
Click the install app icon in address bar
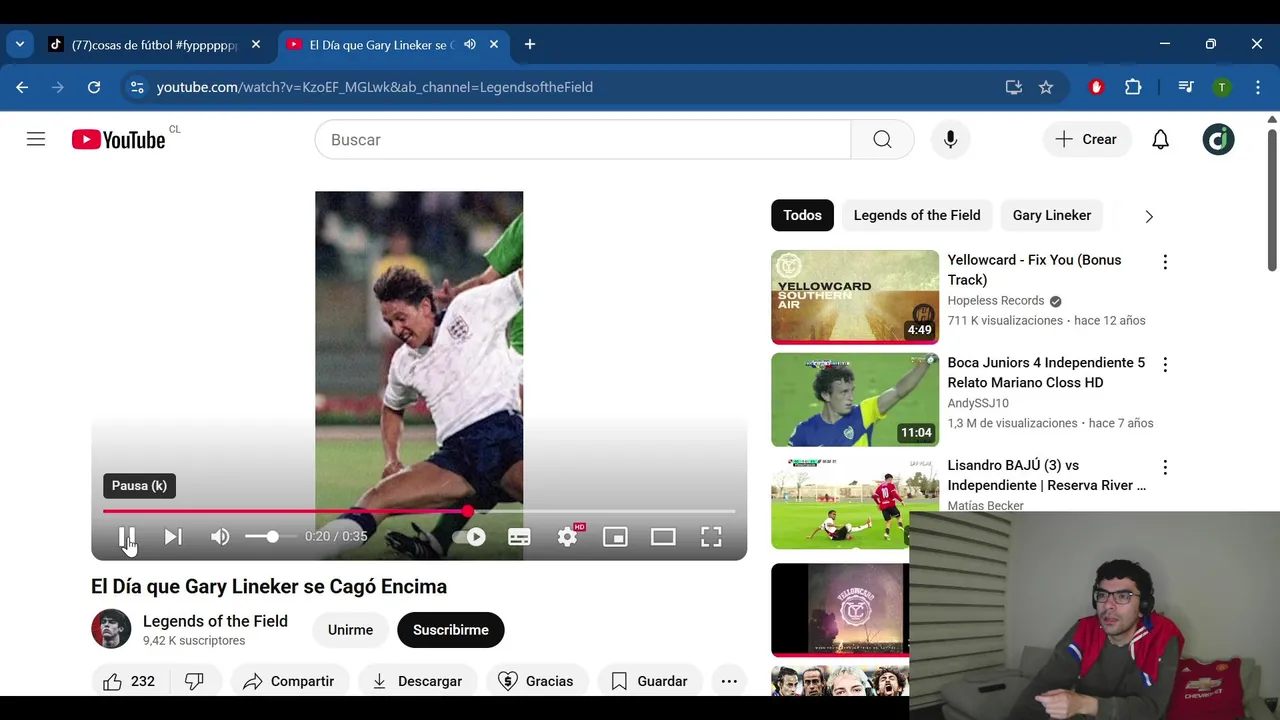(x=1014, y=87)
